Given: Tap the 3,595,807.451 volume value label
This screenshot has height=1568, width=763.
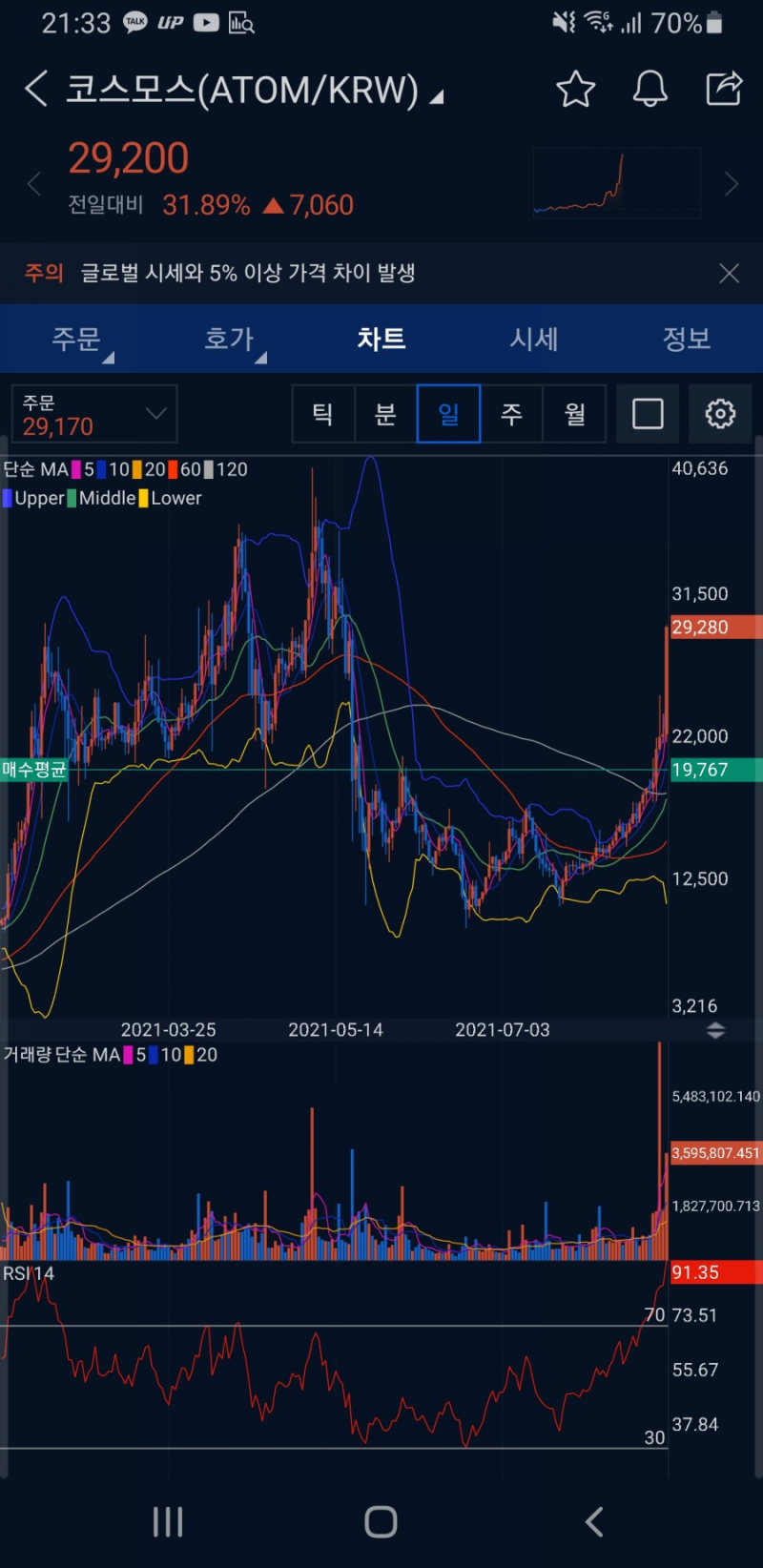Looking at the screenshot, I should point(716,1153).
